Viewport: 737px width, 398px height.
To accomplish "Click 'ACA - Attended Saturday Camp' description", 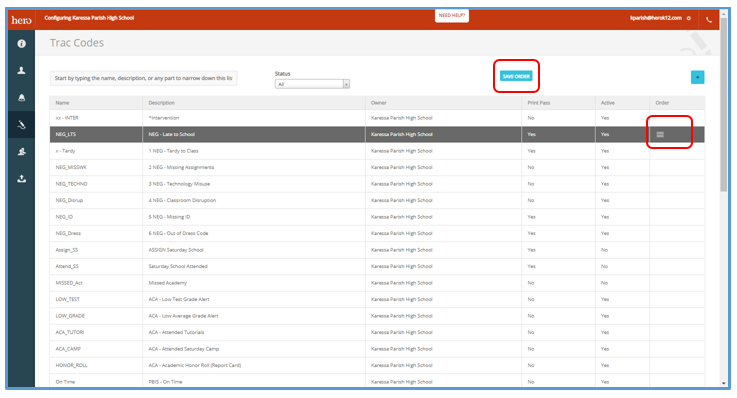I will pyautogui.click(x=184, y=349).
